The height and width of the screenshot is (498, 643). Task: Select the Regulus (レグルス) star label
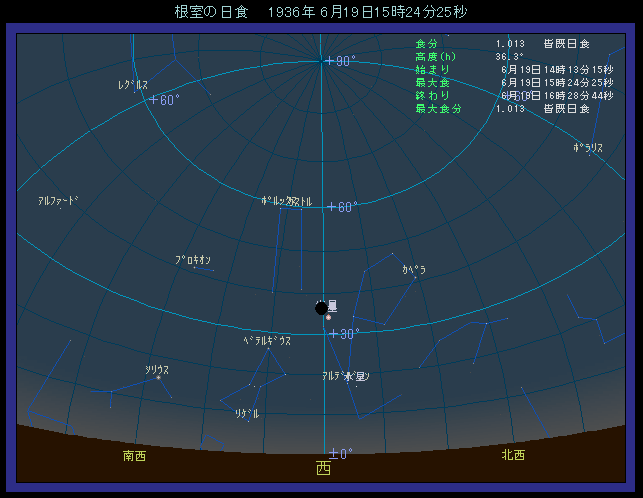click(132, 86)
